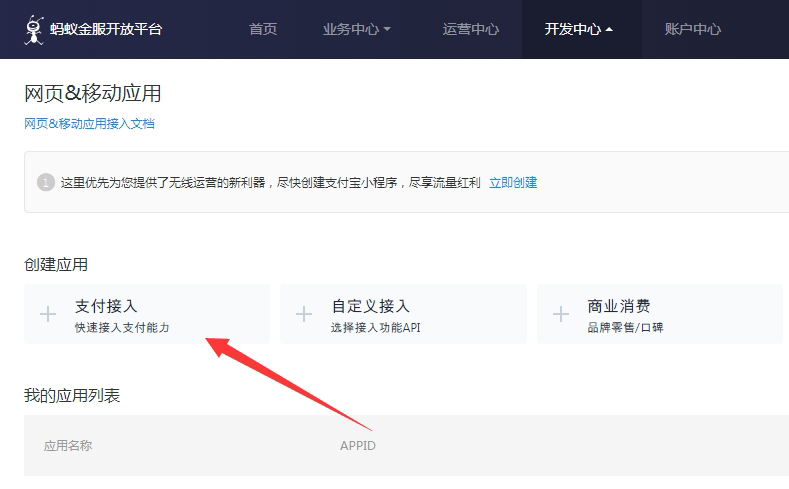Viewport: 789px width, 489px height.
Task: Switch to the 运营中心 section
Action: click(470, 29)
